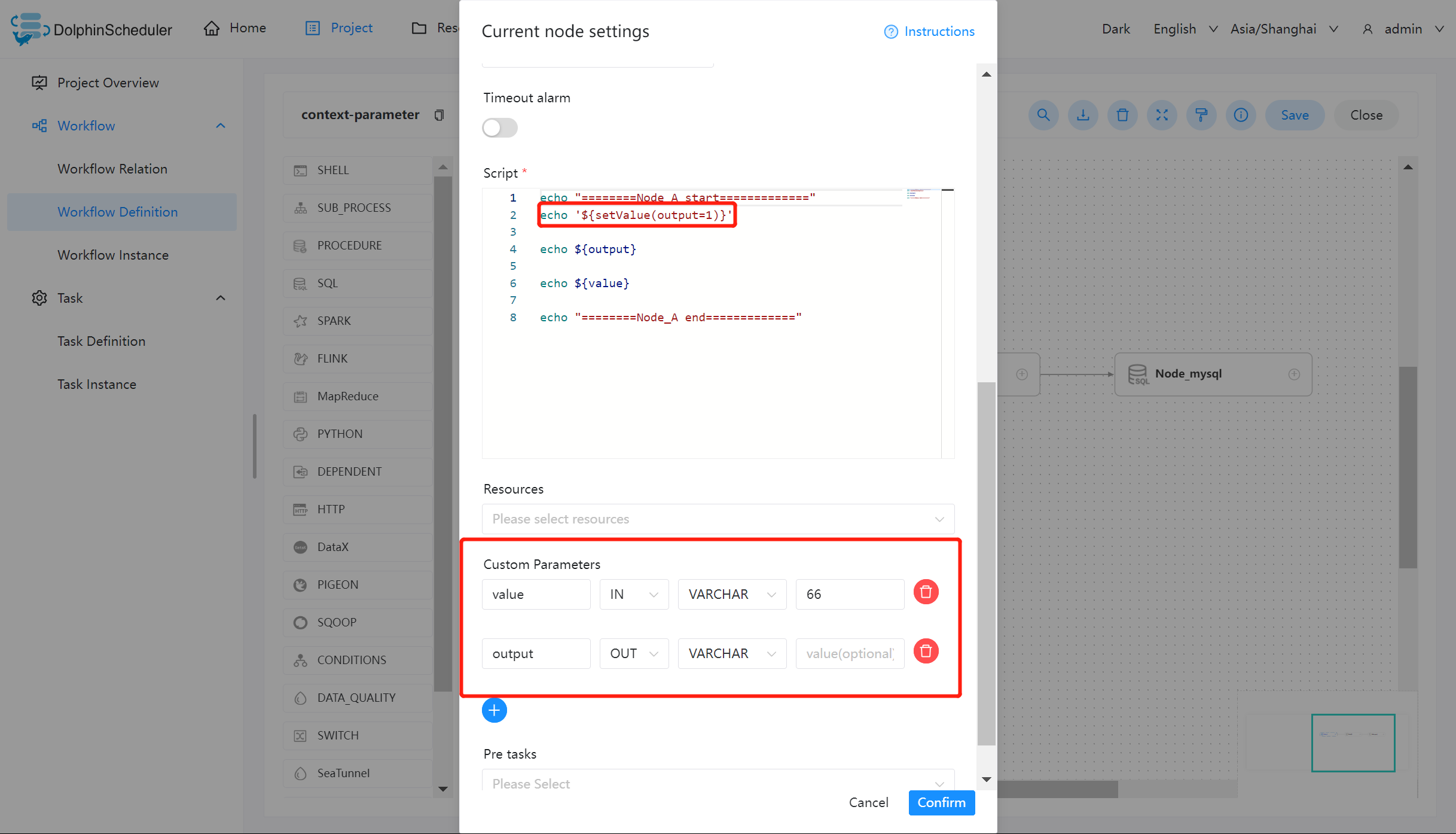This screenshot has height=834, width=1456.
Task: Go to Task Definition menu item
Action: [101, 341]
